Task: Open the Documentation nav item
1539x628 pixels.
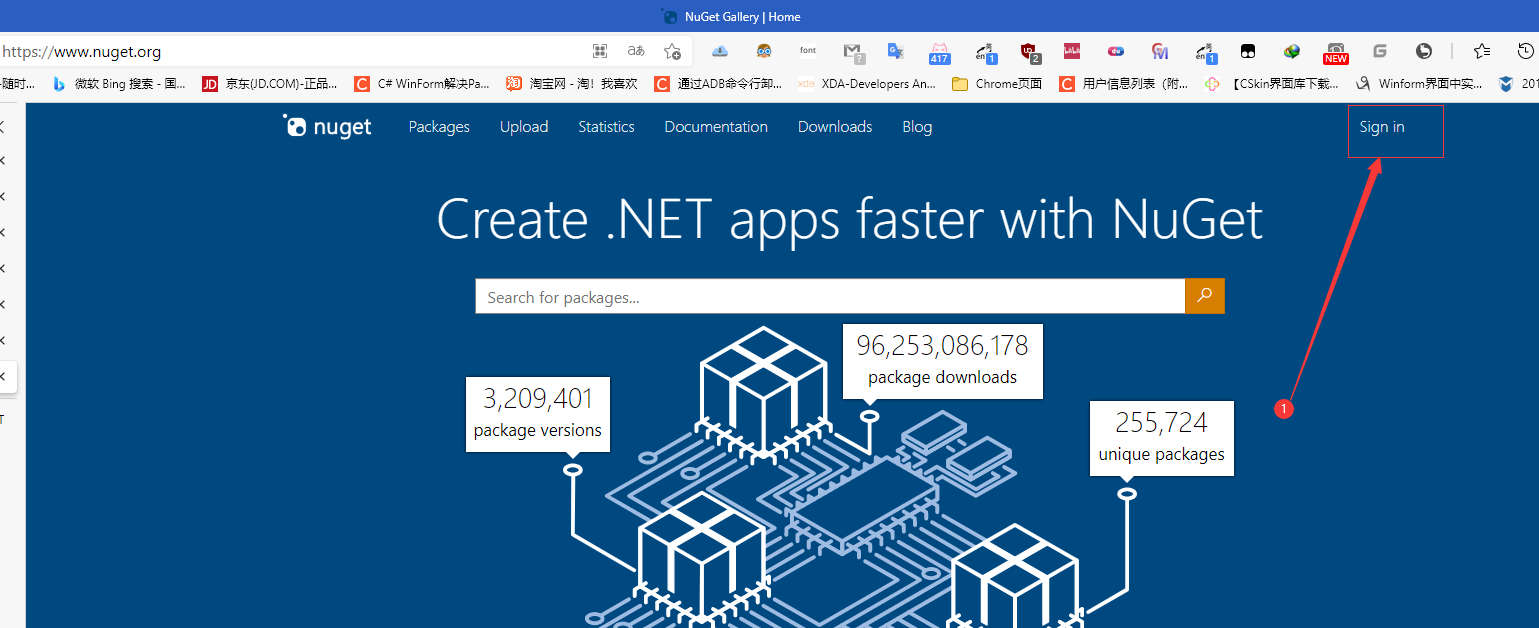Action: pos(716,127)
